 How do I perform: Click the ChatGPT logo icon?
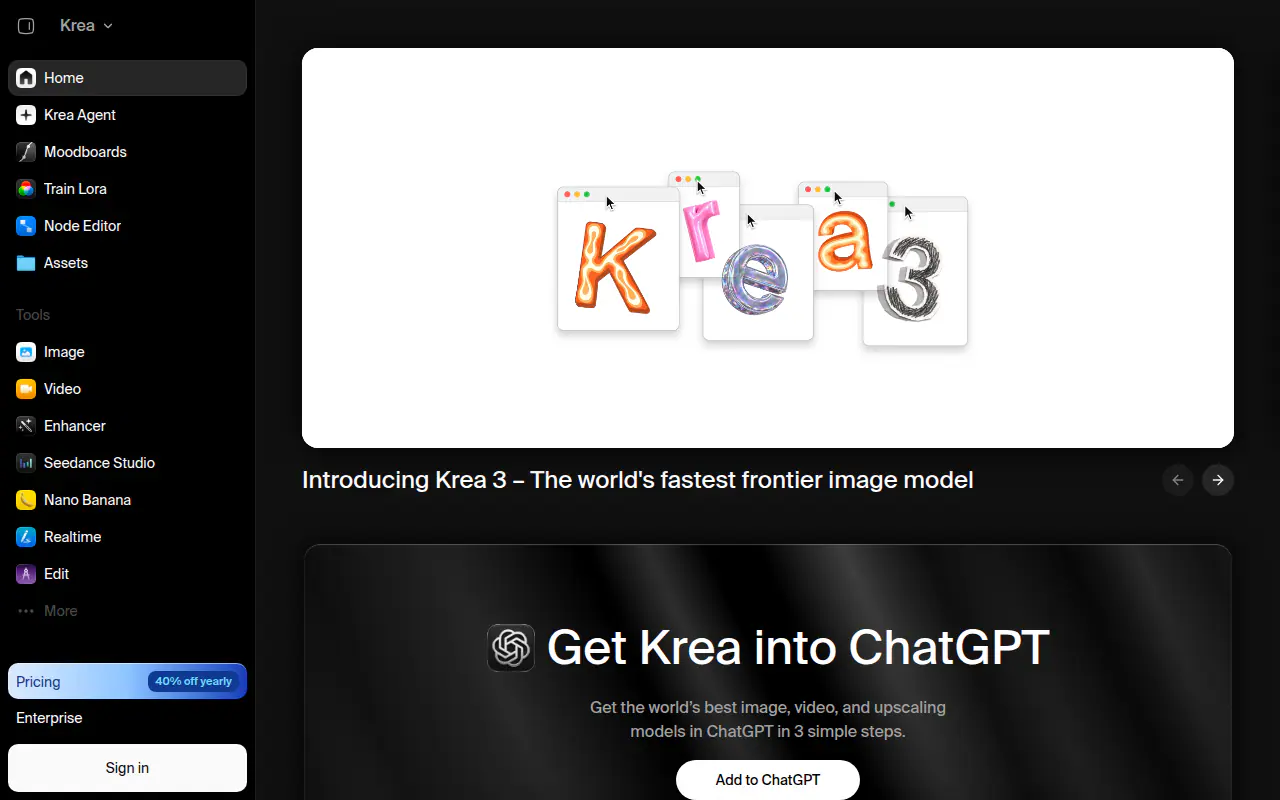click(x=511, y=648)
